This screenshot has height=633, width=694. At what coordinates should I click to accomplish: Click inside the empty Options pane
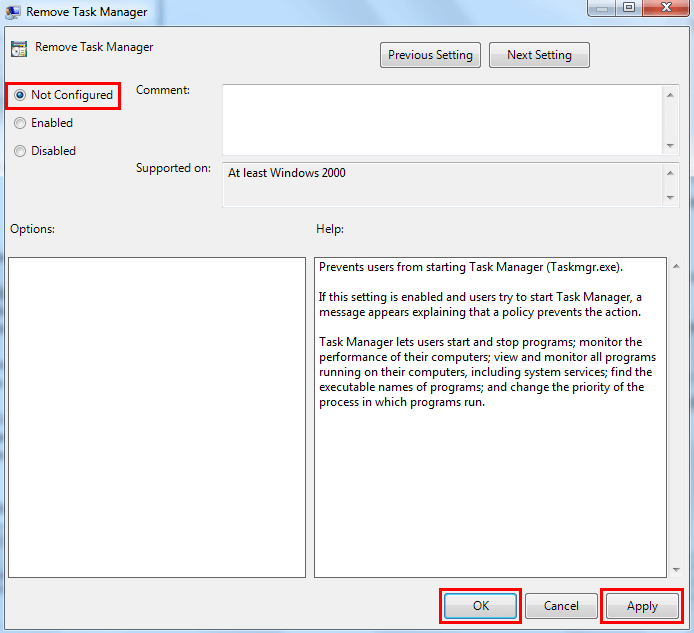point(156,417)
